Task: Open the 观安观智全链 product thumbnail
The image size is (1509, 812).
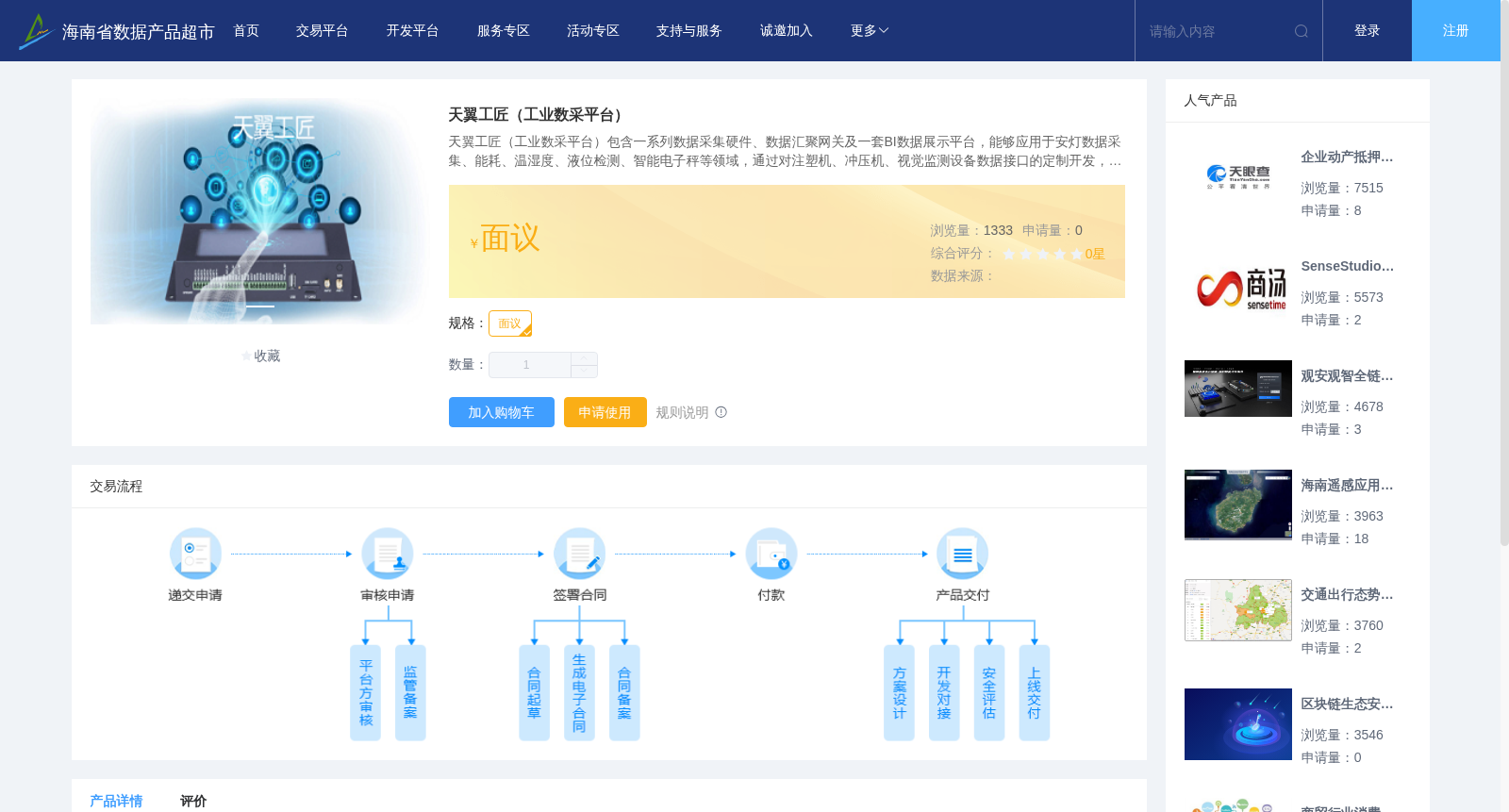Action: point(1238,389)
